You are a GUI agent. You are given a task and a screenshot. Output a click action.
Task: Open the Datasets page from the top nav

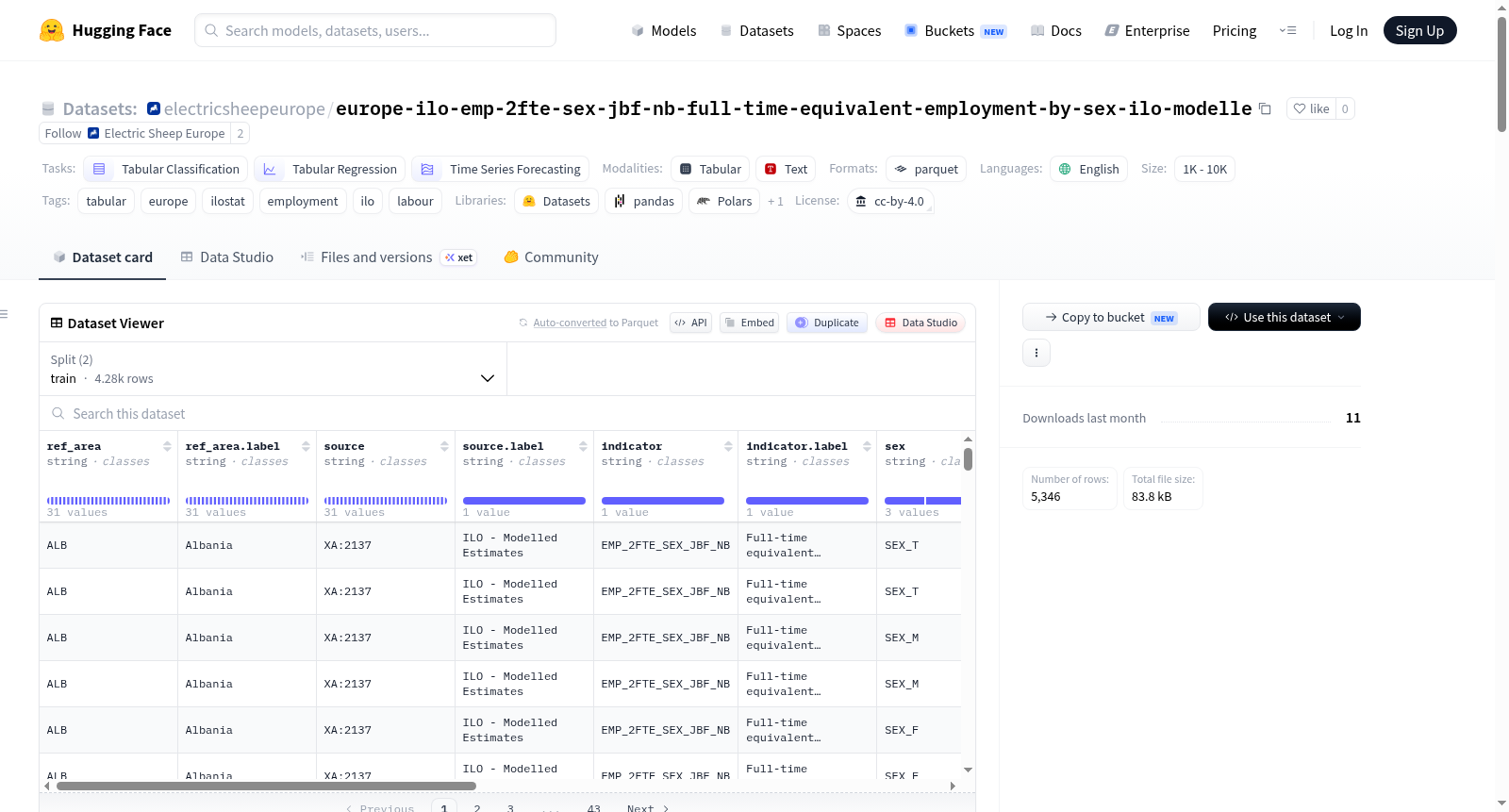click(757, 30)
